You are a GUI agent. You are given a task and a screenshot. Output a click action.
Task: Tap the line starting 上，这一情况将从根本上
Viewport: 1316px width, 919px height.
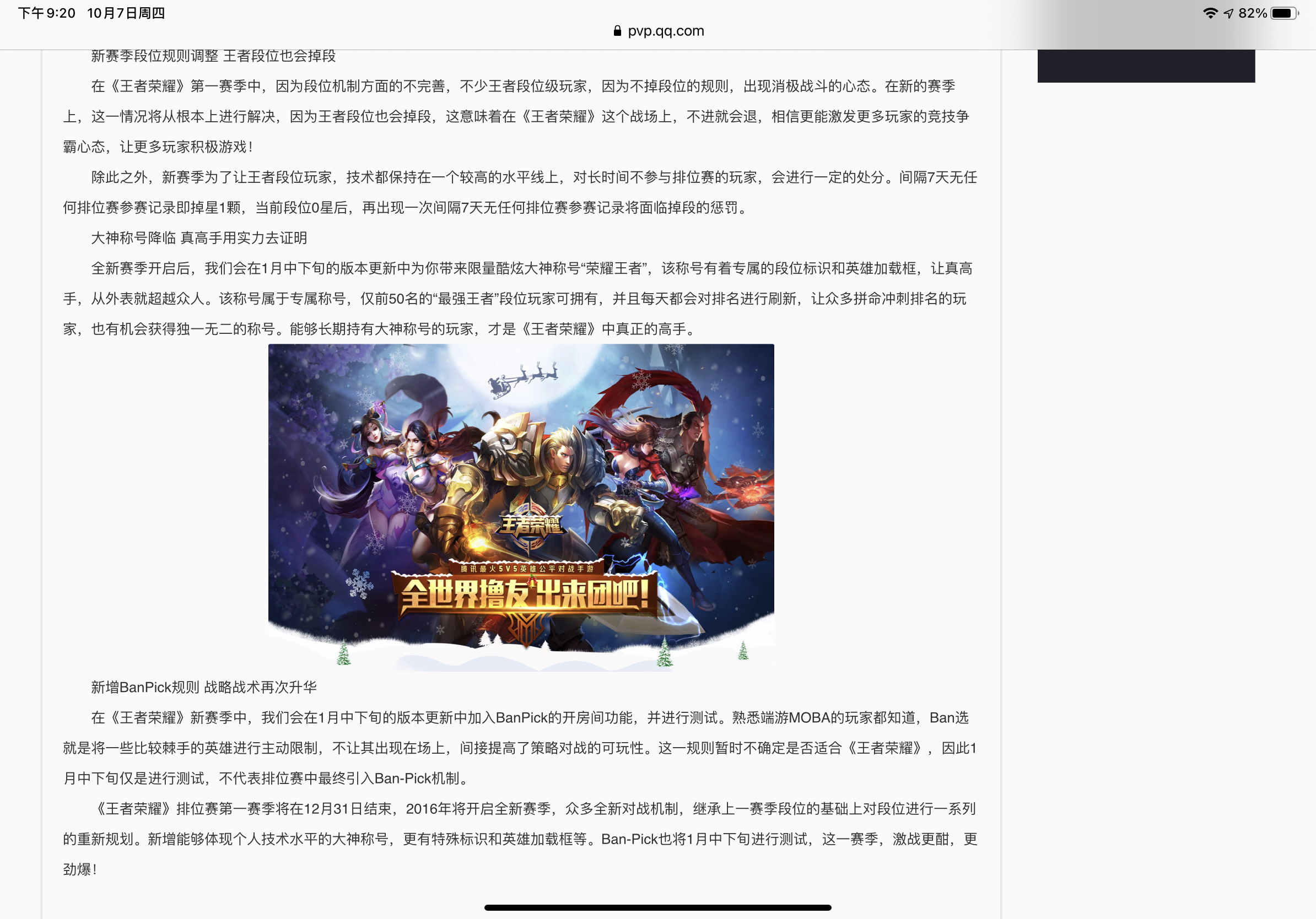click(516, 116)
